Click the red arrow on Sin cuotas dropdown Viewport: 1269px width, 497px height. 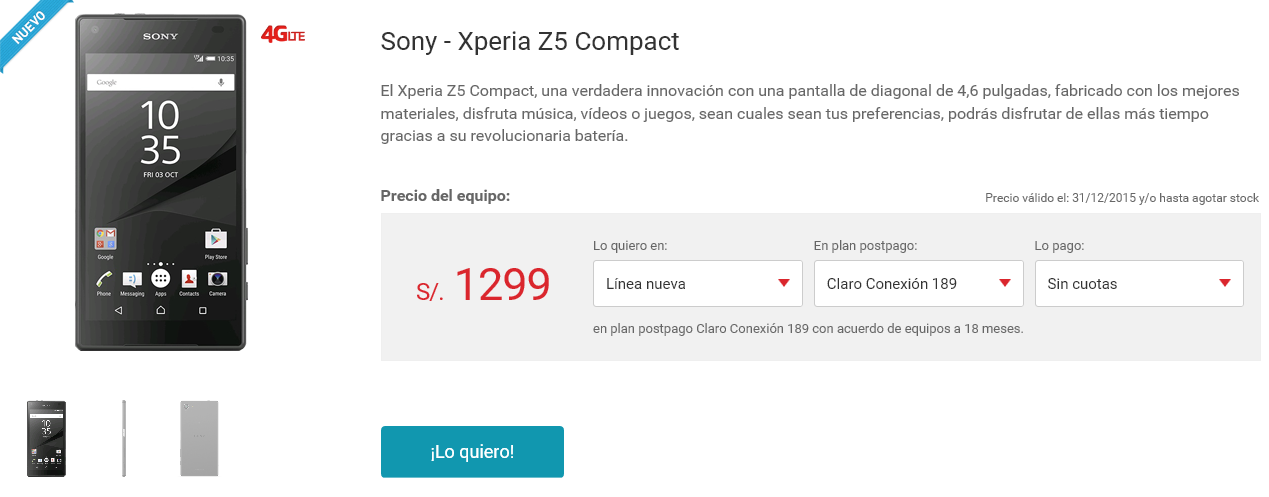pyautogui.click(x=1225, y=283)
